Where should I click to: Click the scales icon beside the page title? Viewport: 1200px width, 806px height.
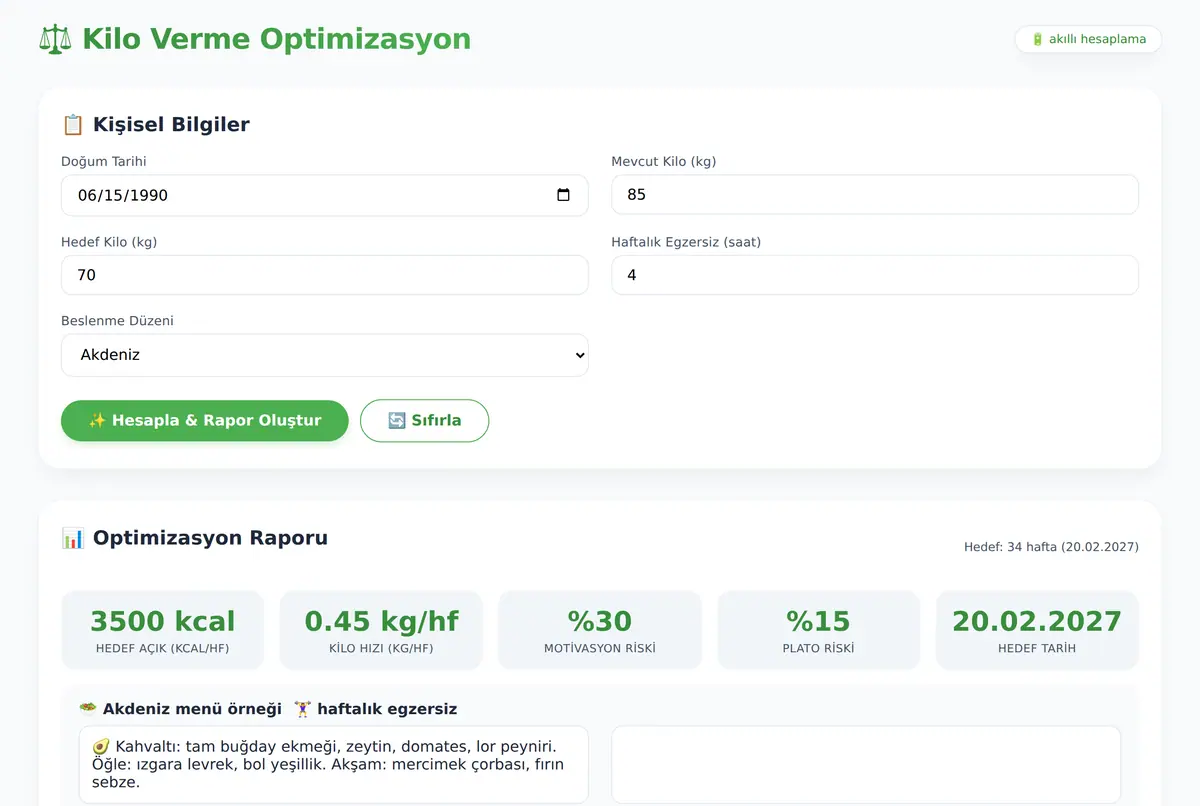pyautogui.click(x=55, y=39)
